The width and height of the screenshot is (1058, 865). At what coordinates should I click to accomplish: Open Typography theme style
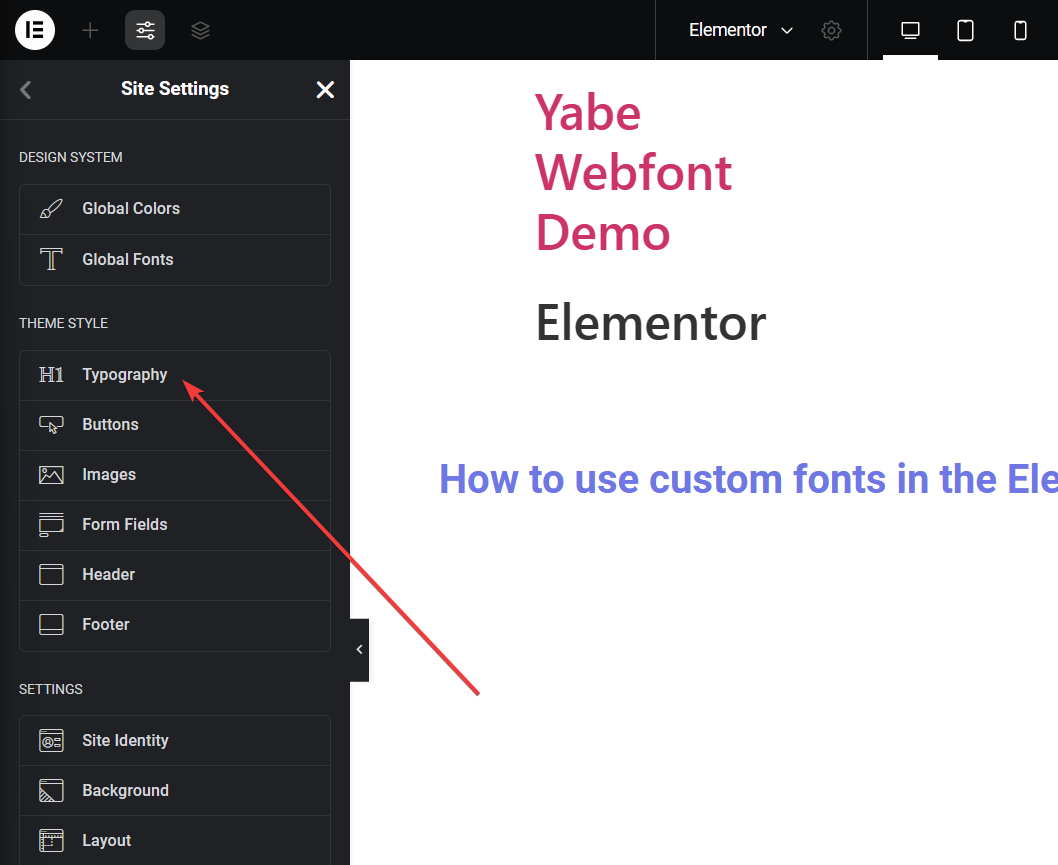[175, 375]
